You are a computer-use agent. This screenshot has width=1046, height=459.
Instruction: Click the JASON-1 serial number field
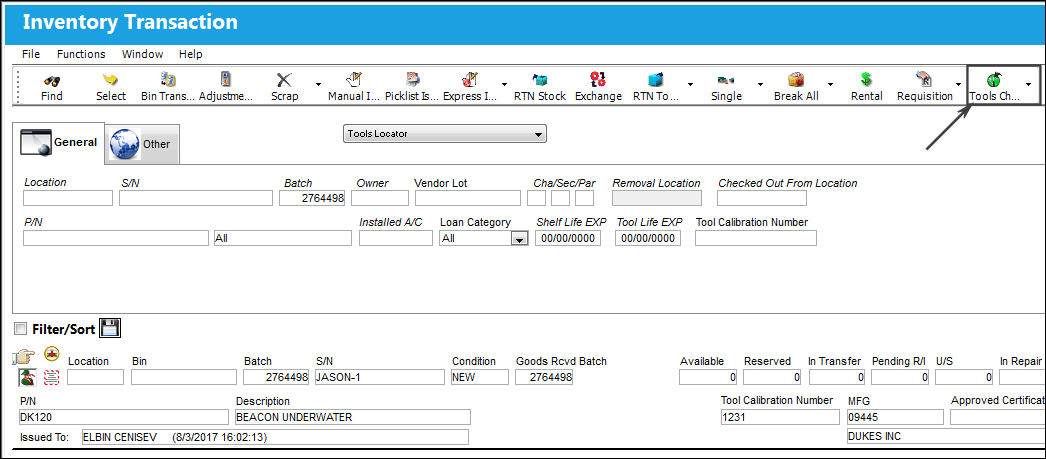click(x=379, y=377)
